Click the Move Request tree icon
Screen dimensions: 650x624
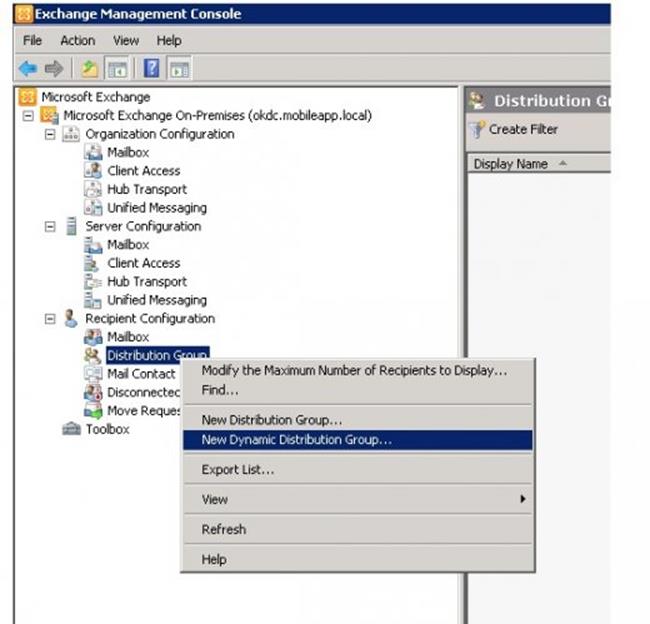(93, 410)
